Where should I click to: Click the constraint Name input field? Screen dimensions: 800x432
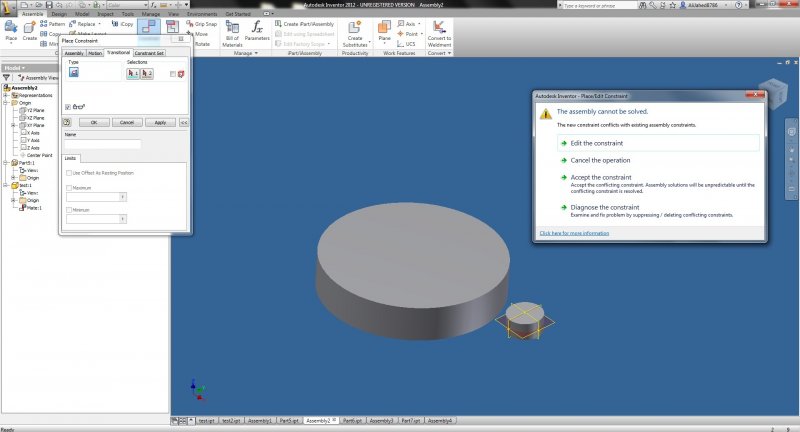point(102,145)
